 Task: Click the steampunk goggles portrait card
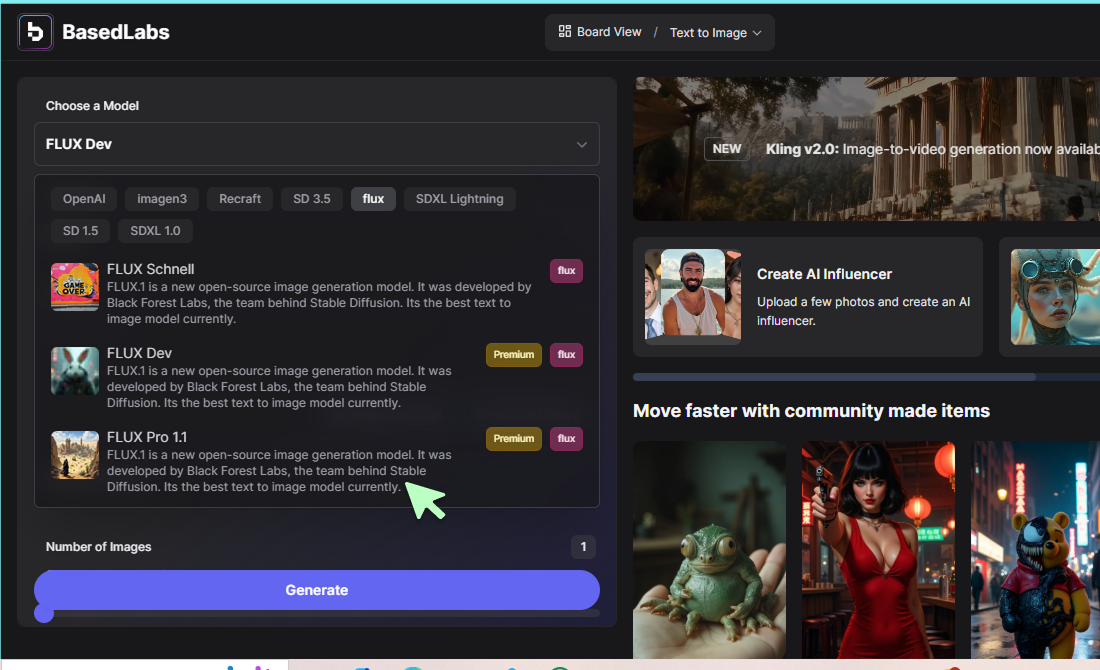(x=1055, y=297)
